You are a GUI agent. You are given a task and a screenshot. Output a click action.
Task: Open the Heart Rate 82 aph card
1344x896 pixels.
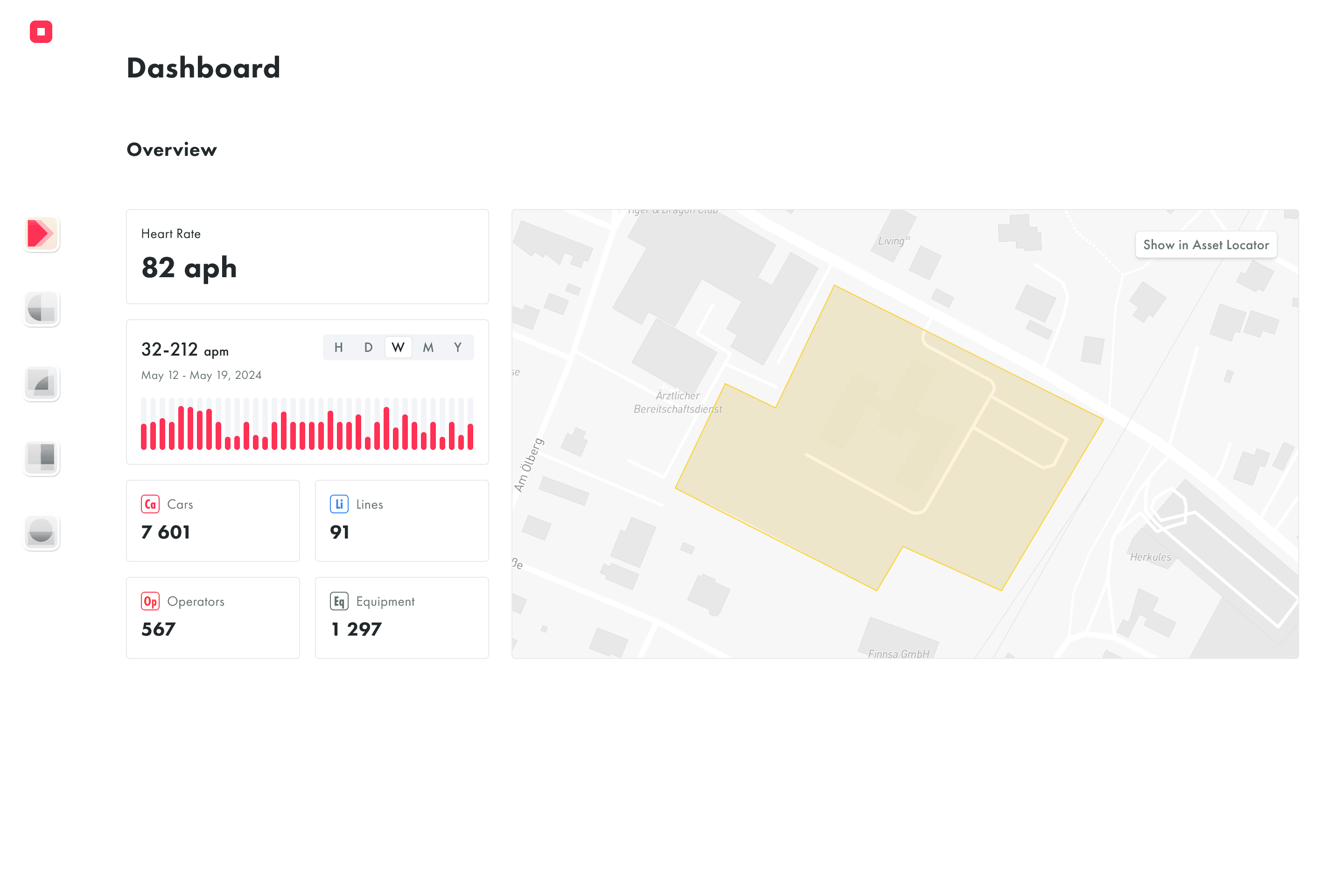308,257
